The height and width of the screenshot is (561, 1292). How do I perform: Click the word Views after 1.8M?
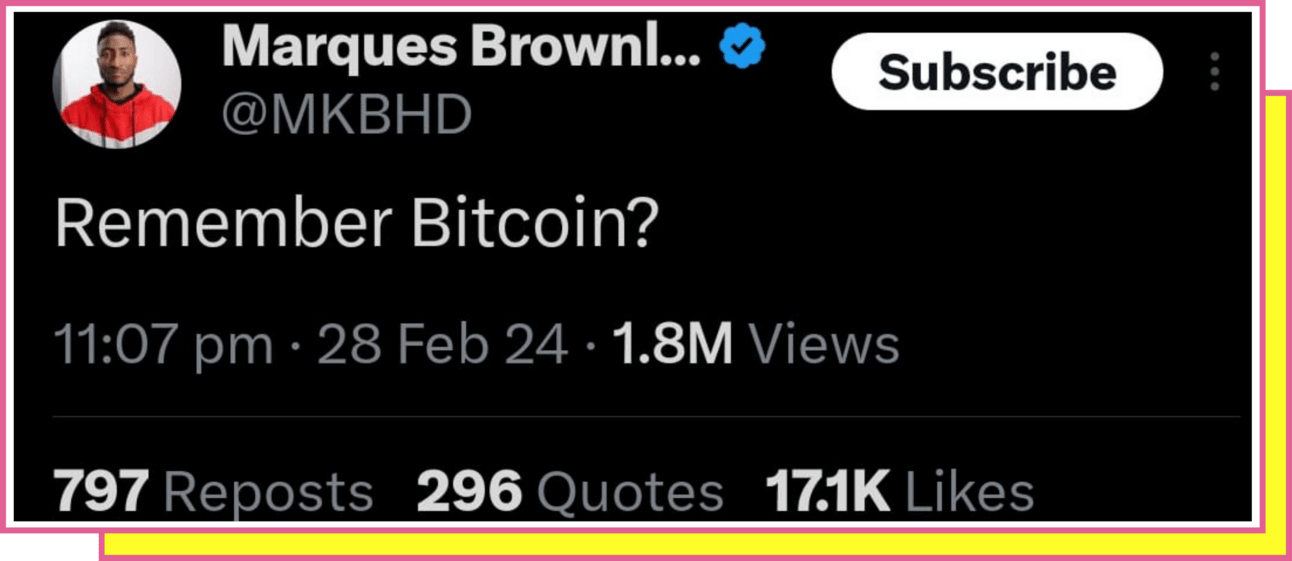tap(825, 345)
